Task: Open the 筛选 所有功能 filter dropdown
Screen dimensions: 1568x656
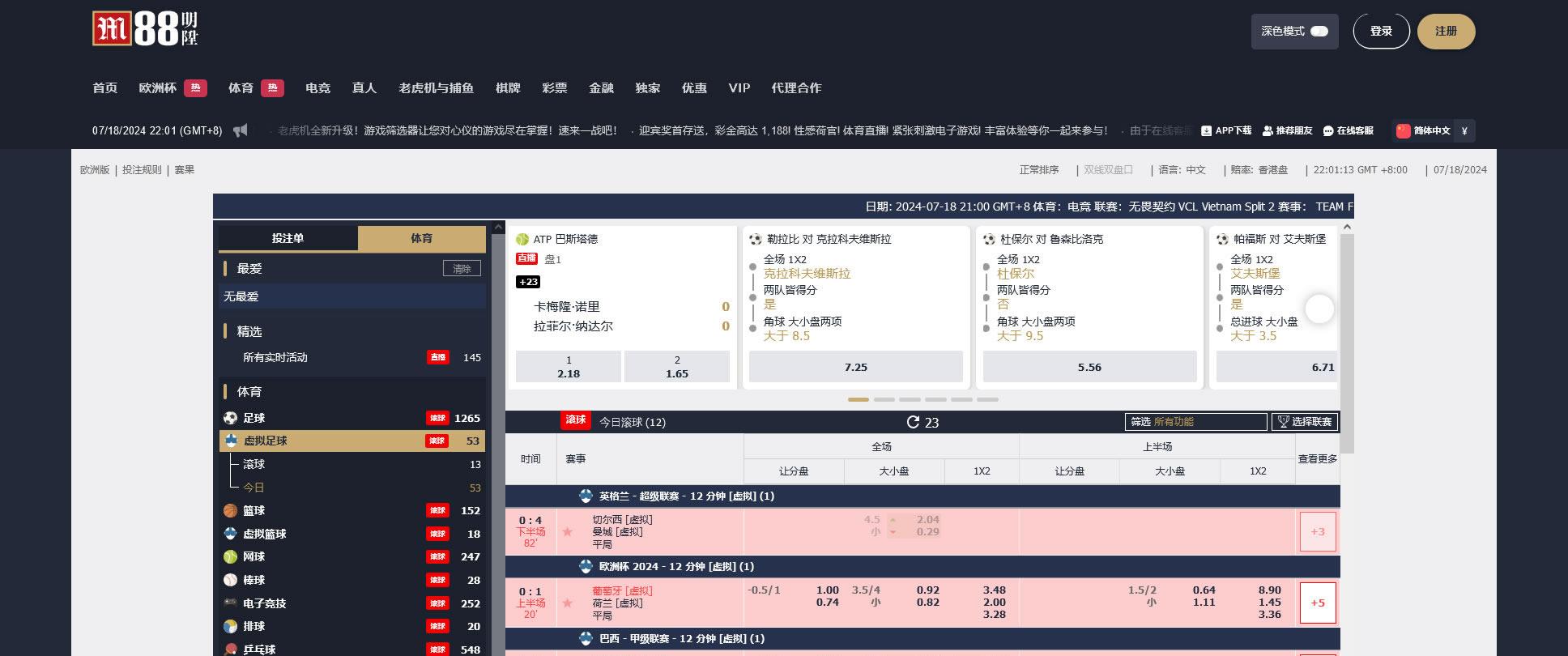Action: click(x=1195, y=422)
